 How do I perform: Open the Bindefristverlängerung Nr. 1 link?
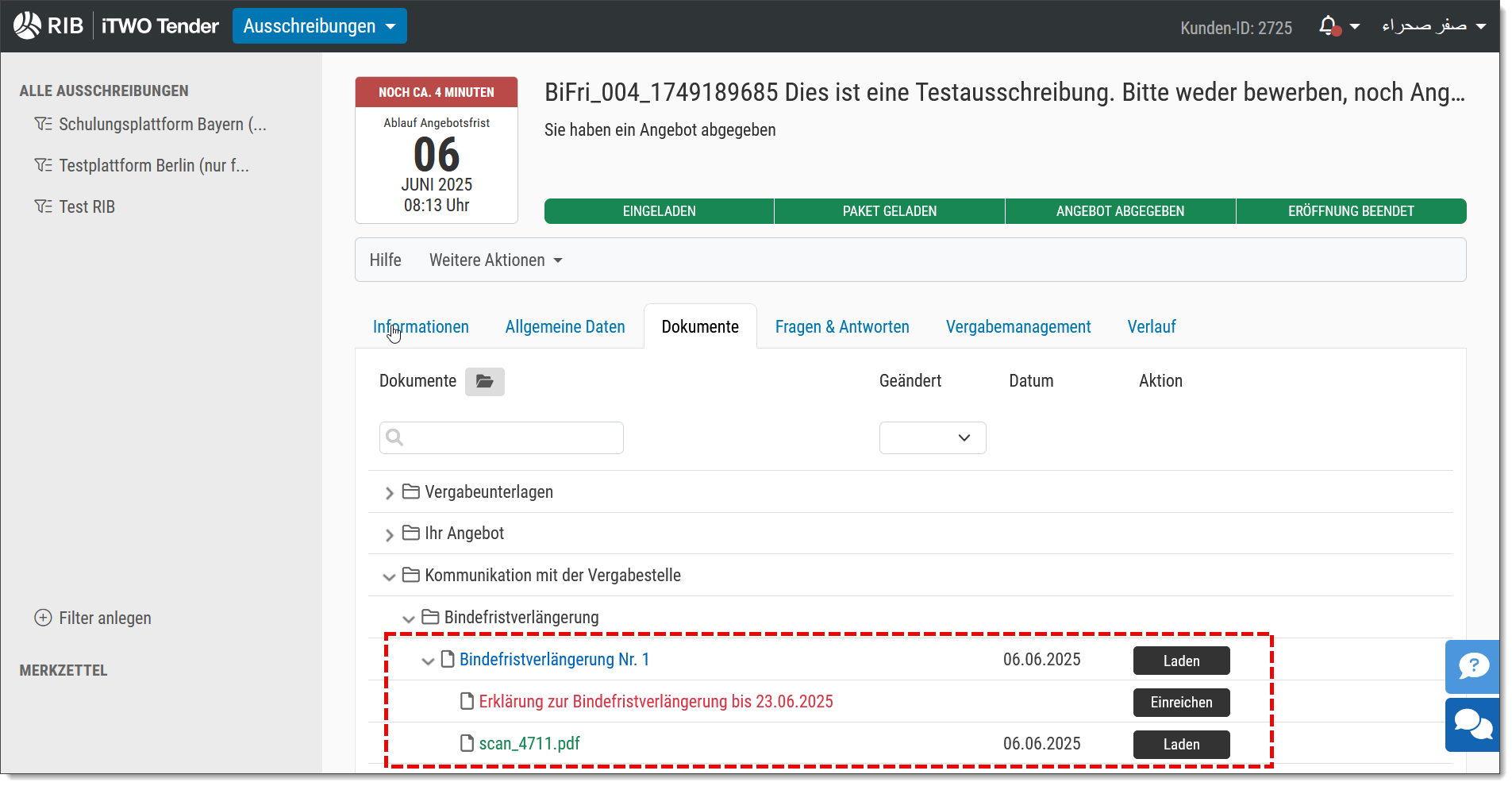click(x=554, y=659)
